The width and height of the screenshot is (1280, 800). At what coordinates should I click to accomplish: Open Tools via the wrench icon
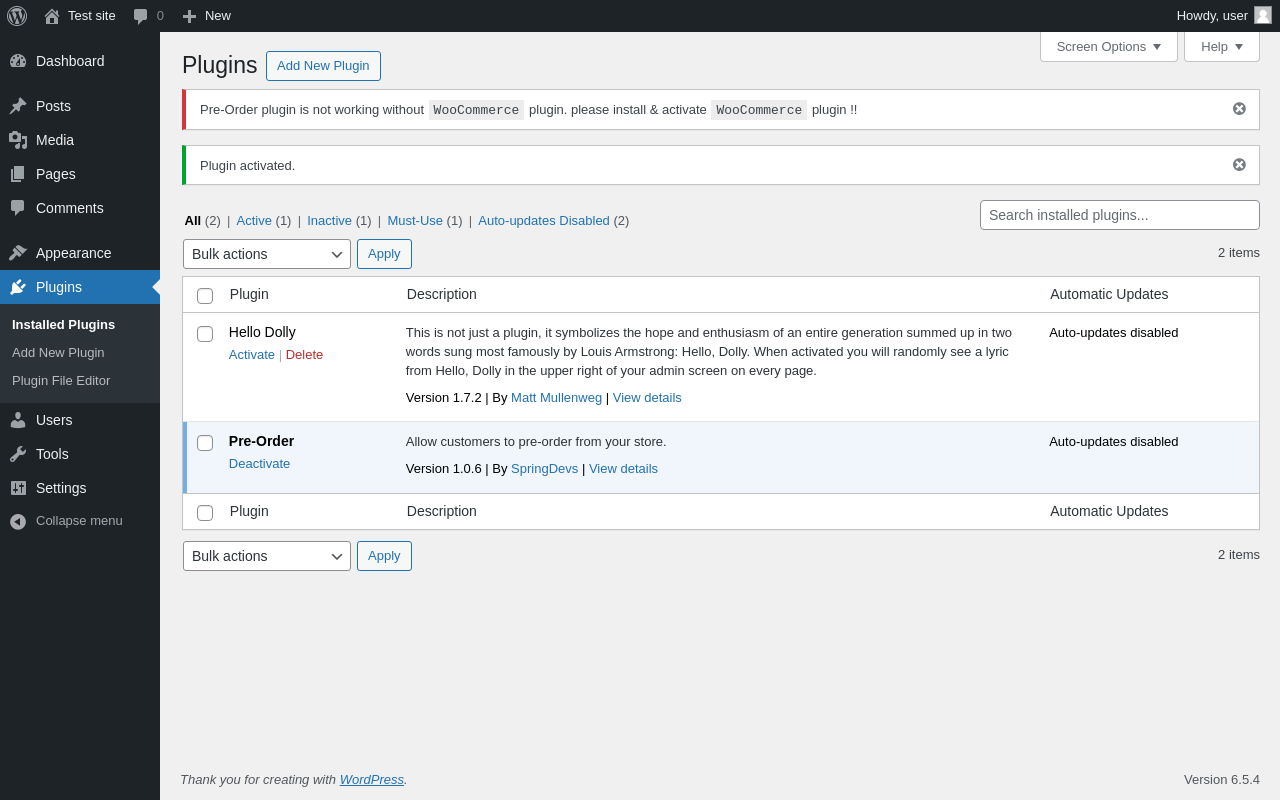pos(18,454)
